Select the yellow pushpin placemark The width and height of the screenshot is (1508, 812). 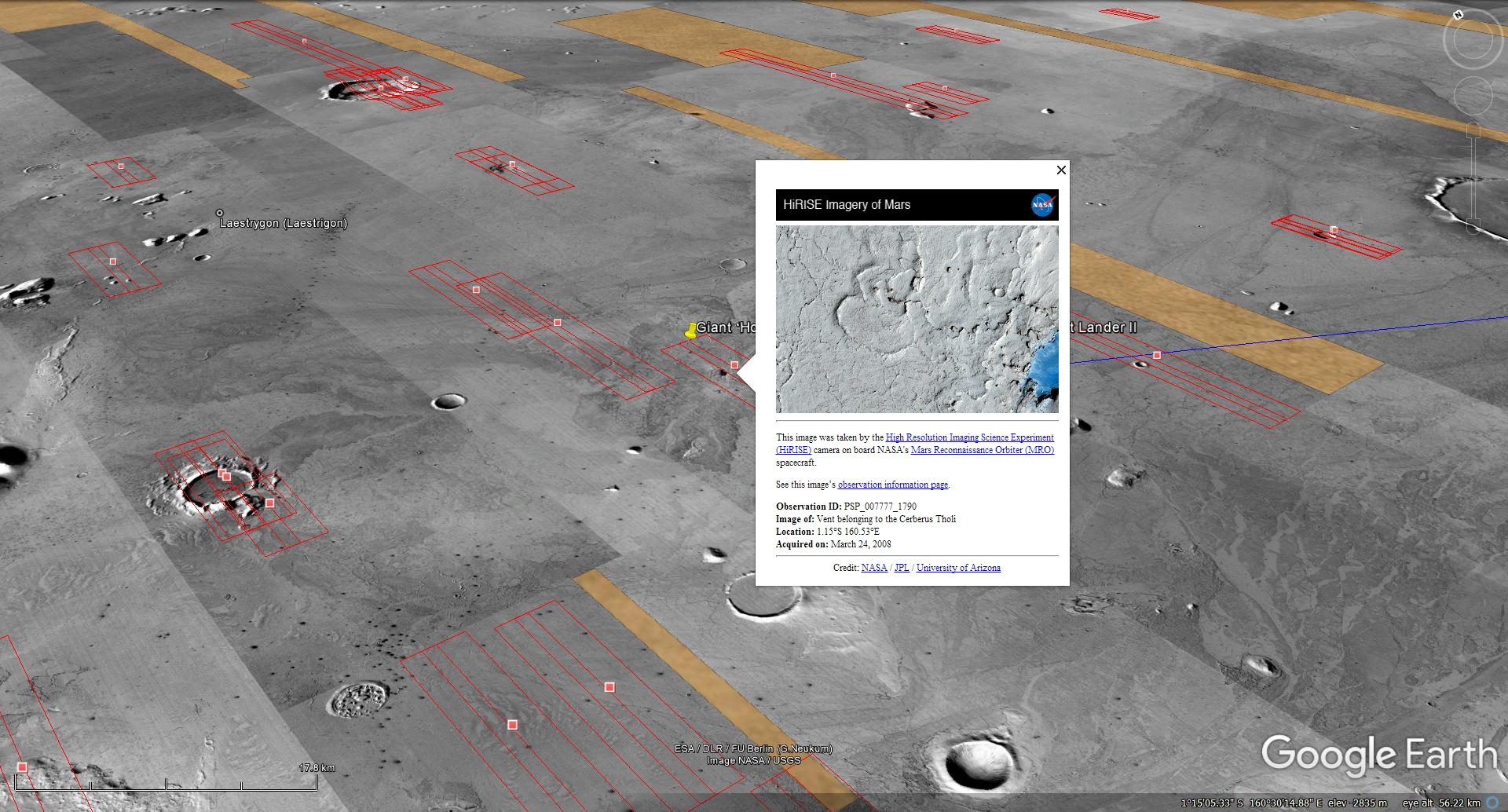pos(690,331)
